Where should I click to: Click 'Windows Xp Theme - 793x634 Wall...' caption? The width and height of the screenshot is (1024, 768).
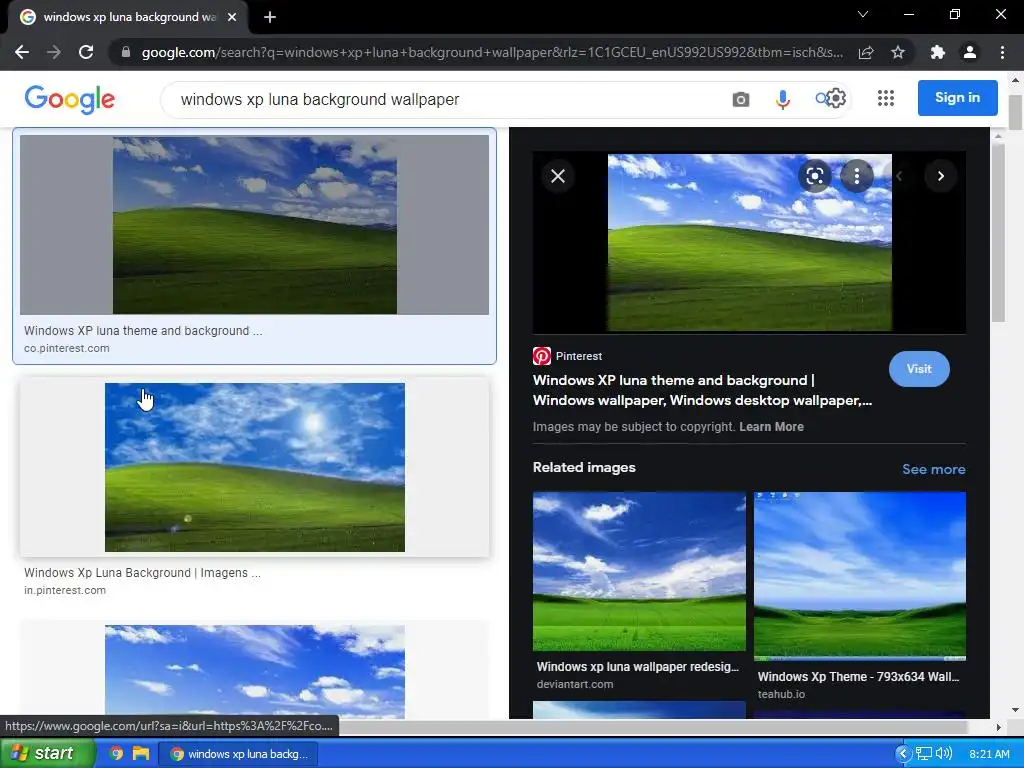coord(858,677)
